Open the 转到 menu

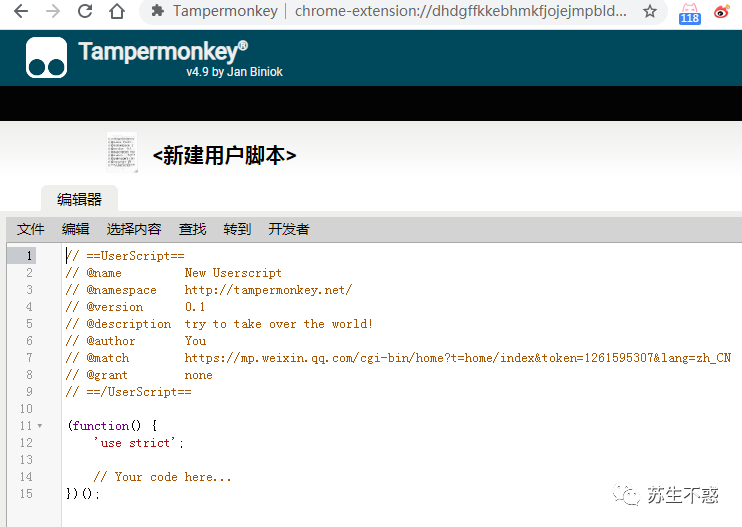click(237, 229)
